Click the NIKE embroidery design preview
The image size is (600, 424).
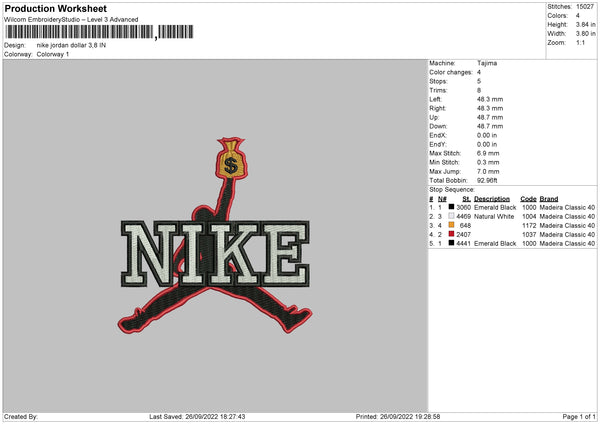click(215, 235)
